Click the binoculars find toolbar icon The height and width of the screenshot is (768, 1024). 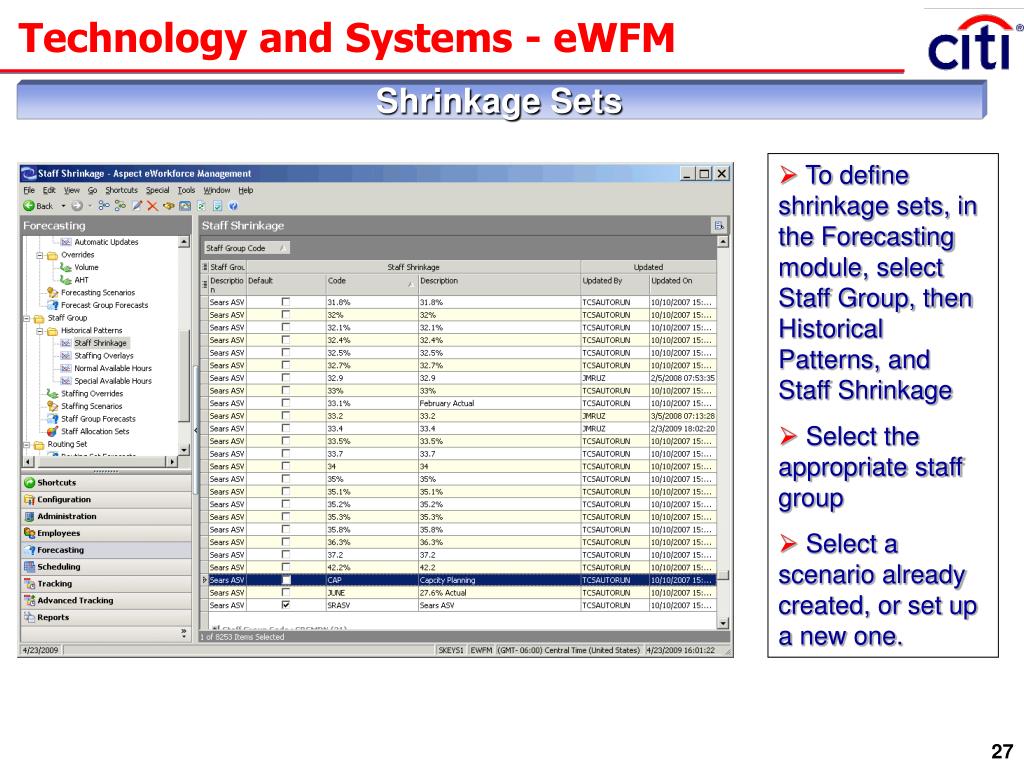tap(168, 206)
